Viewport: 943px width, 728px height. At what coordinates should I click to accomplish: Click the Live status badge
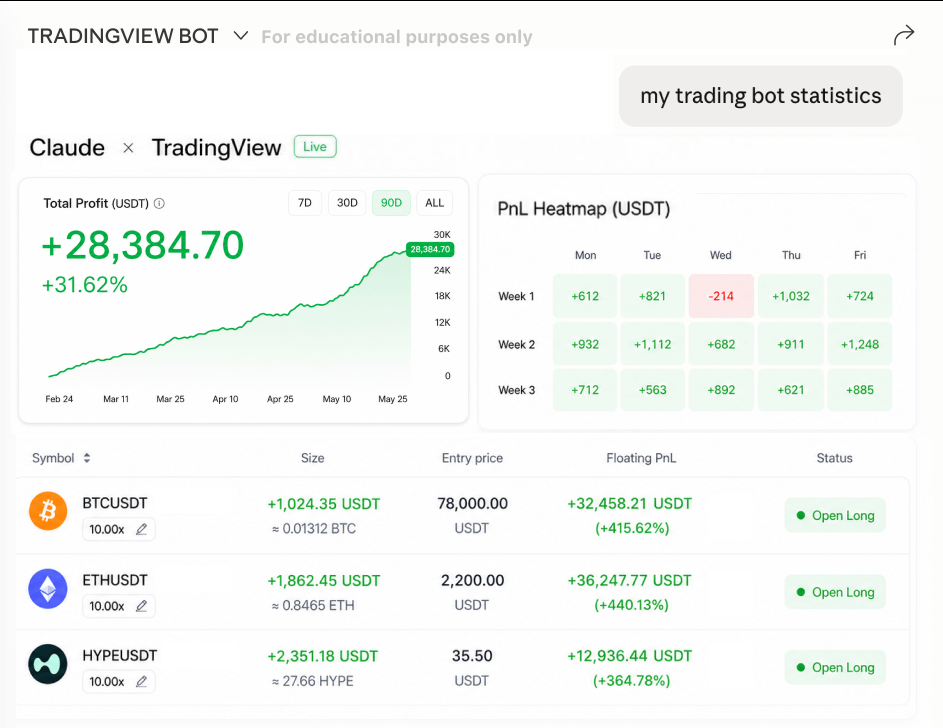315,147
